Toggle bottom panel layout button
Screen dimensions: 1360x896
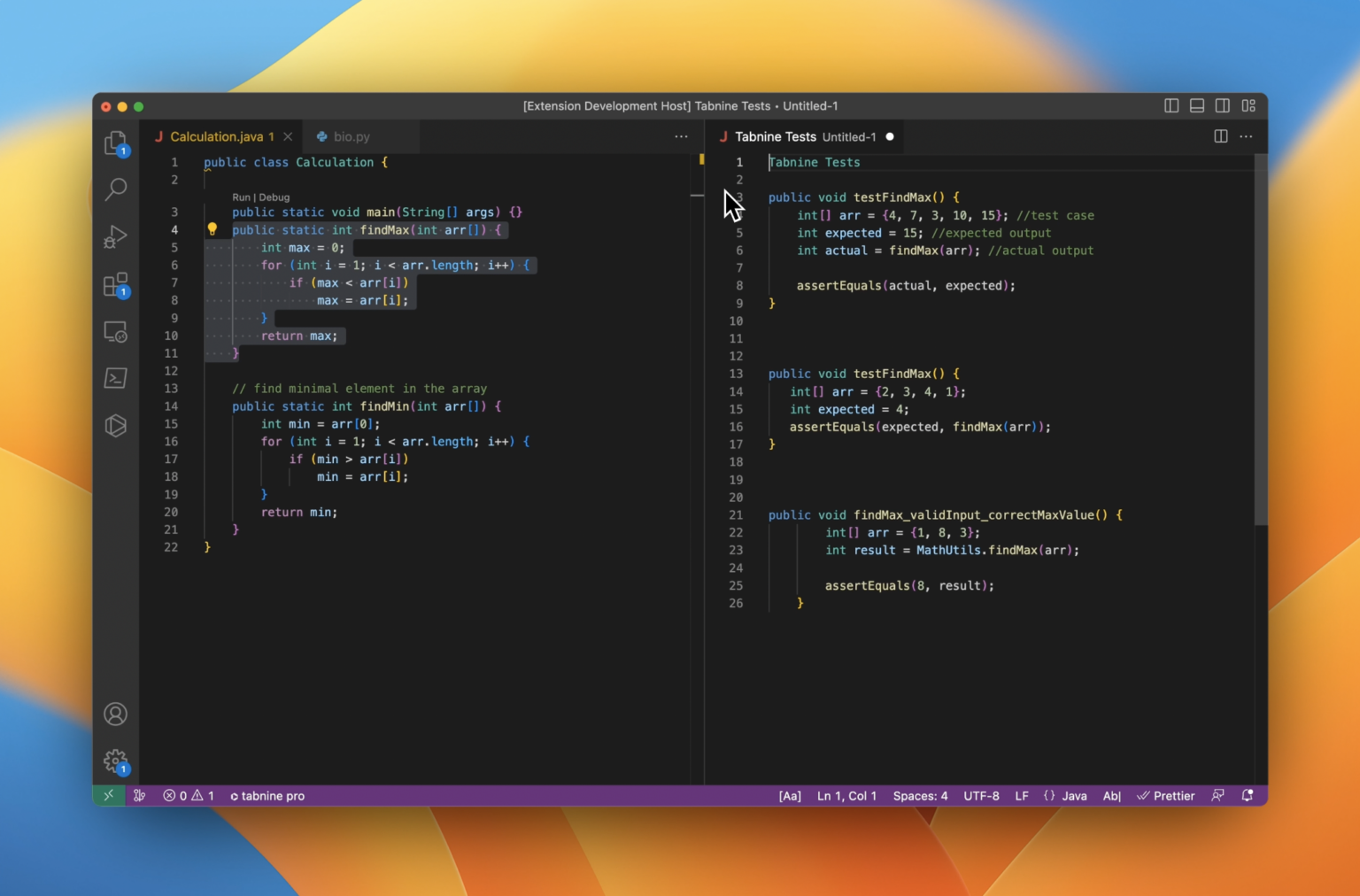click(x=1197, y=105)
